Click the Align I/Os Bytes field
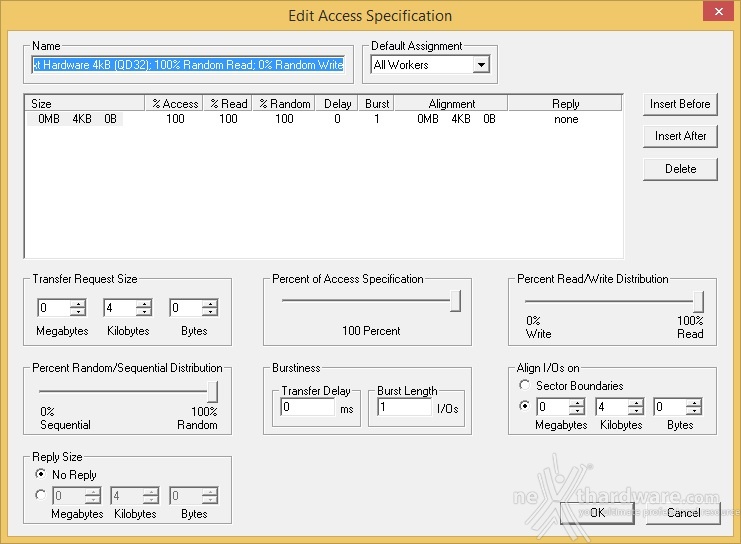The width and height of the screenshot is (741, 544). tap(670, 406)
